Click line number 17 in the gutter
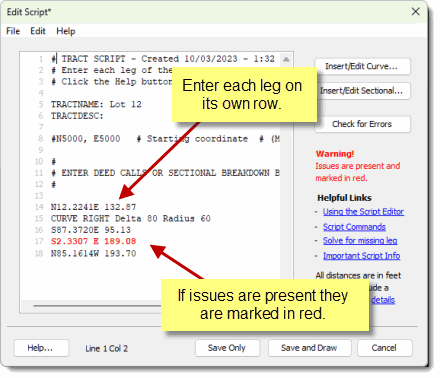This screenshot has width=440, height=378. (39, 241)
